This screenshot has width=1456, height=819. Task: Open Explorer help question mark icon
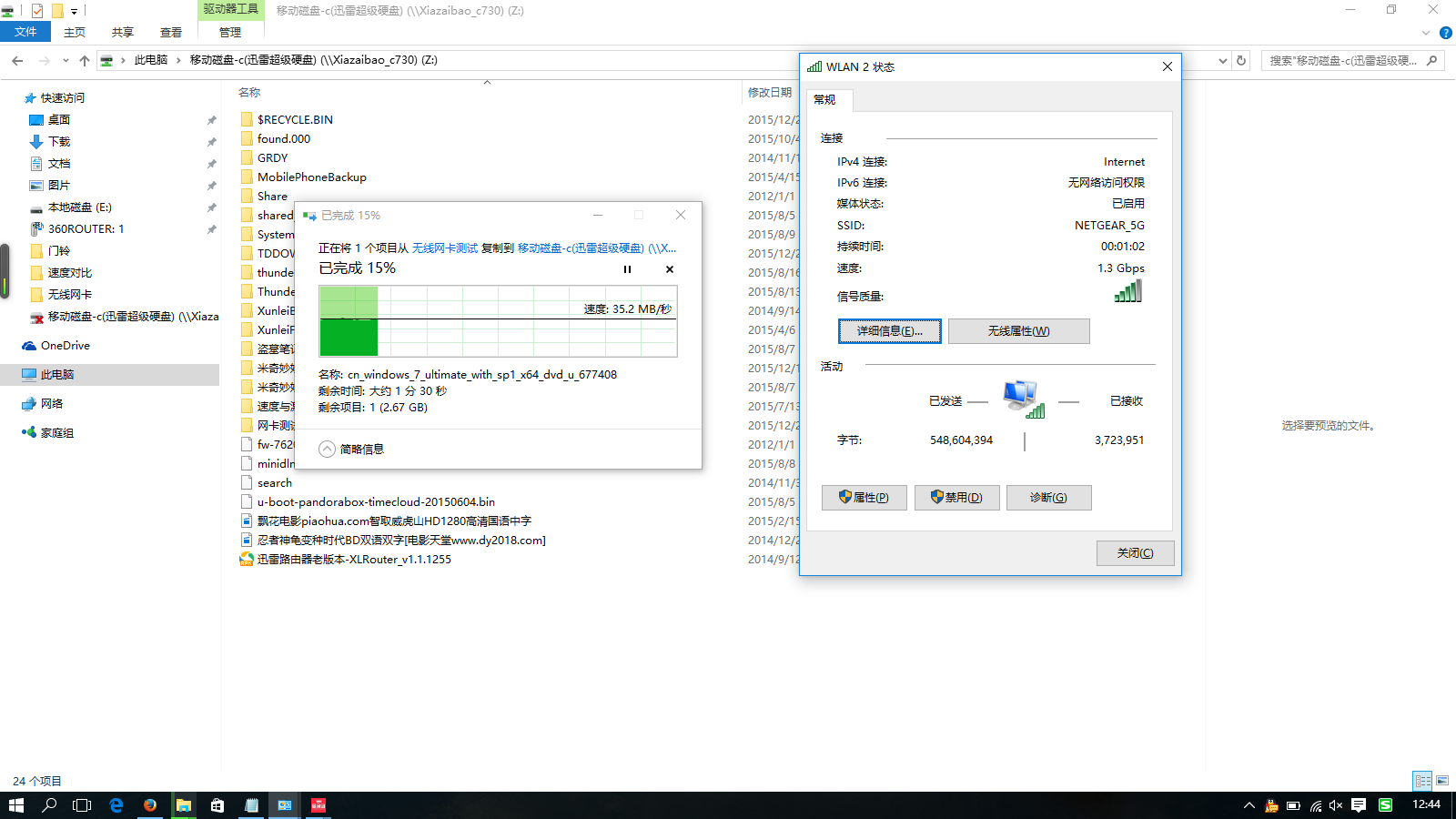pyautogui.click(x=1446, y=33)
